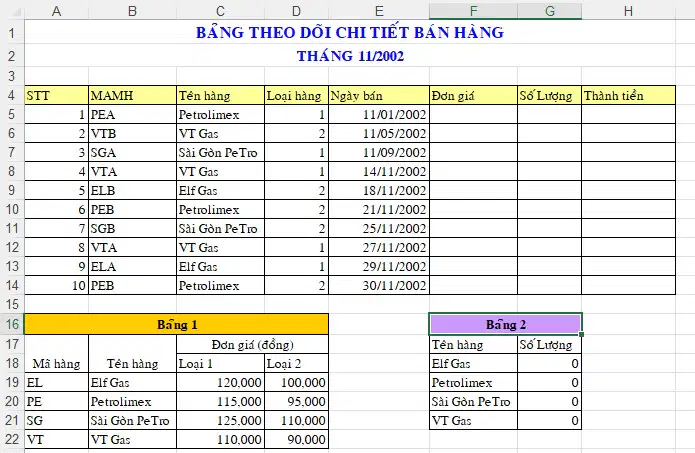Select VT Gas quantity cell in Bảng 2
Image resolution: width=695 pixels, height=453 pixels.
click(550, 420)
